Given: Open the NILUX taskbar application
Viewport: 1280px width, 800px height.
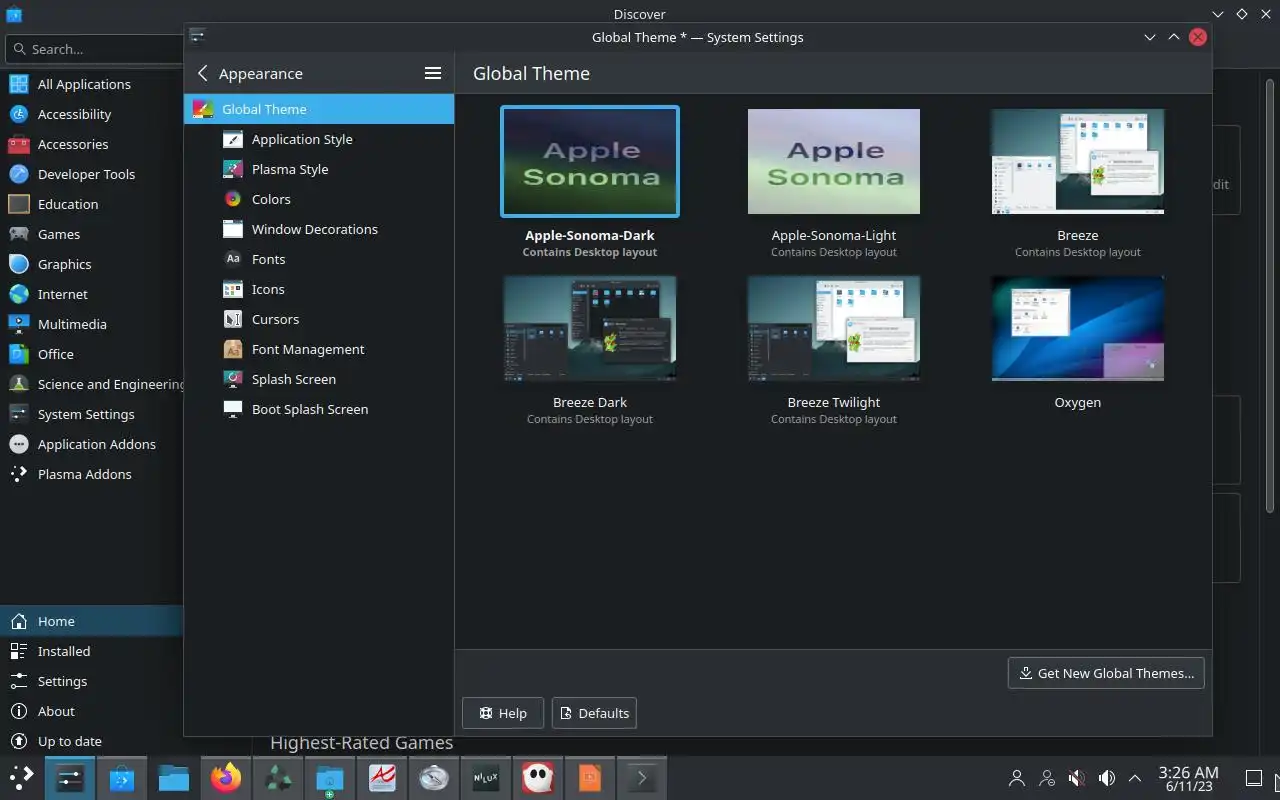Looking at the screenshot, I should coord(486,778).
